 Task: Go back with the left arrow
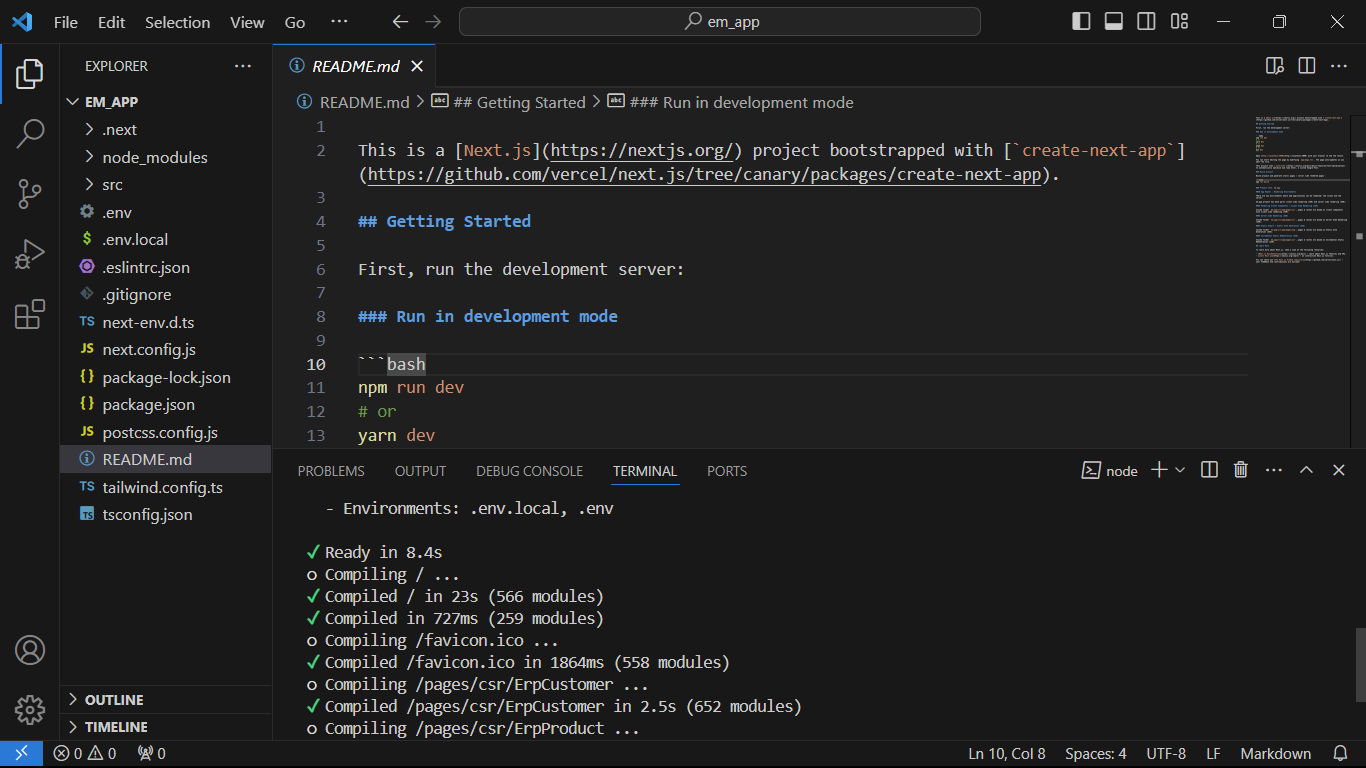pos(400,22)
